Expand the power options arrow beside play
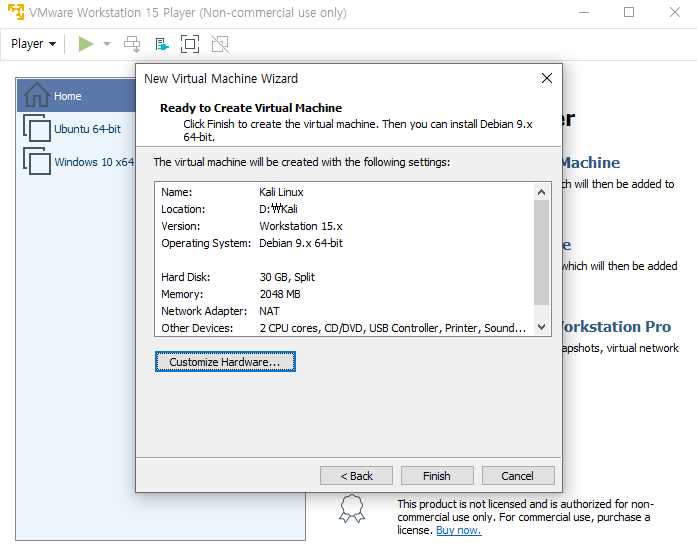The width and height of the screenshot is (697, 553). 107,44
